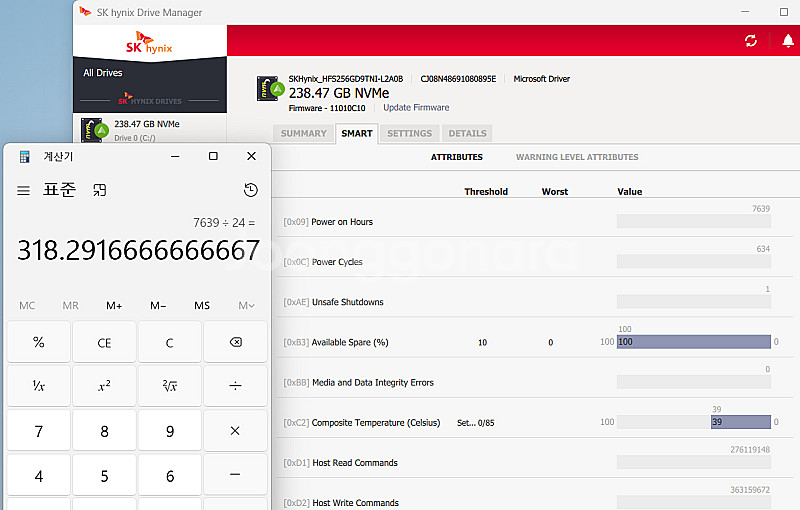Click the Value column header
This screenshot has height=510, width=800.
tap(630, 192)
